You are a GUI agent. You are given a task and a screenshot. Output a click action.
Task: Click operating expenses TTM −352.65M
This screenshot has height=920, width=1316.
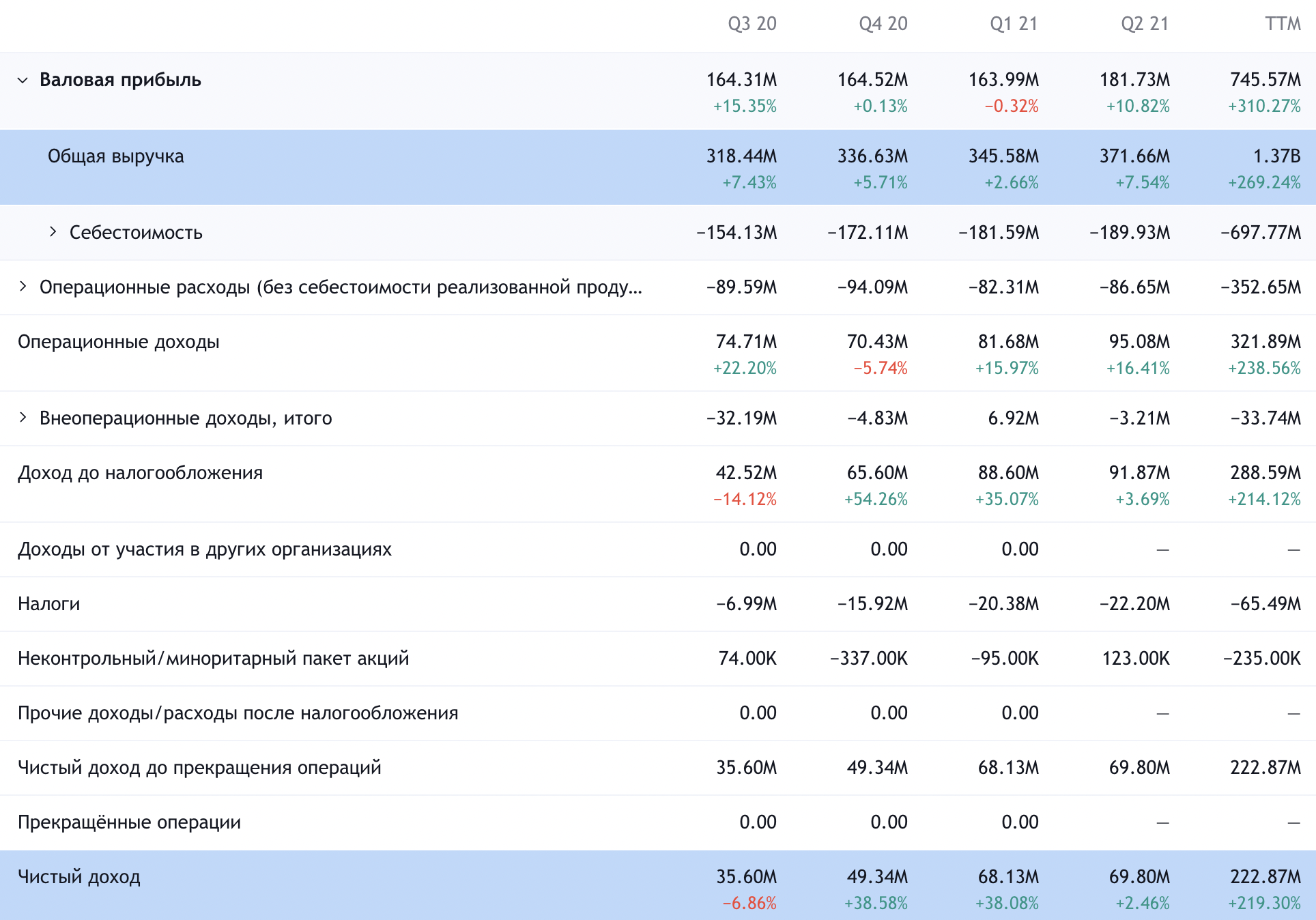click(x=1261, y=287)
